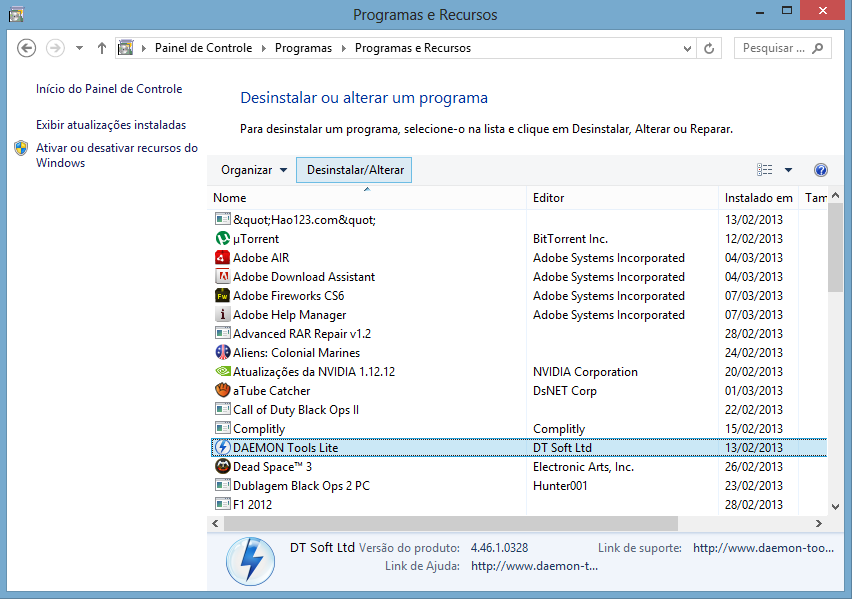Click Programas e Recursos breadcrumb
This screenshot has width=852, height=599.
(413, 48)
